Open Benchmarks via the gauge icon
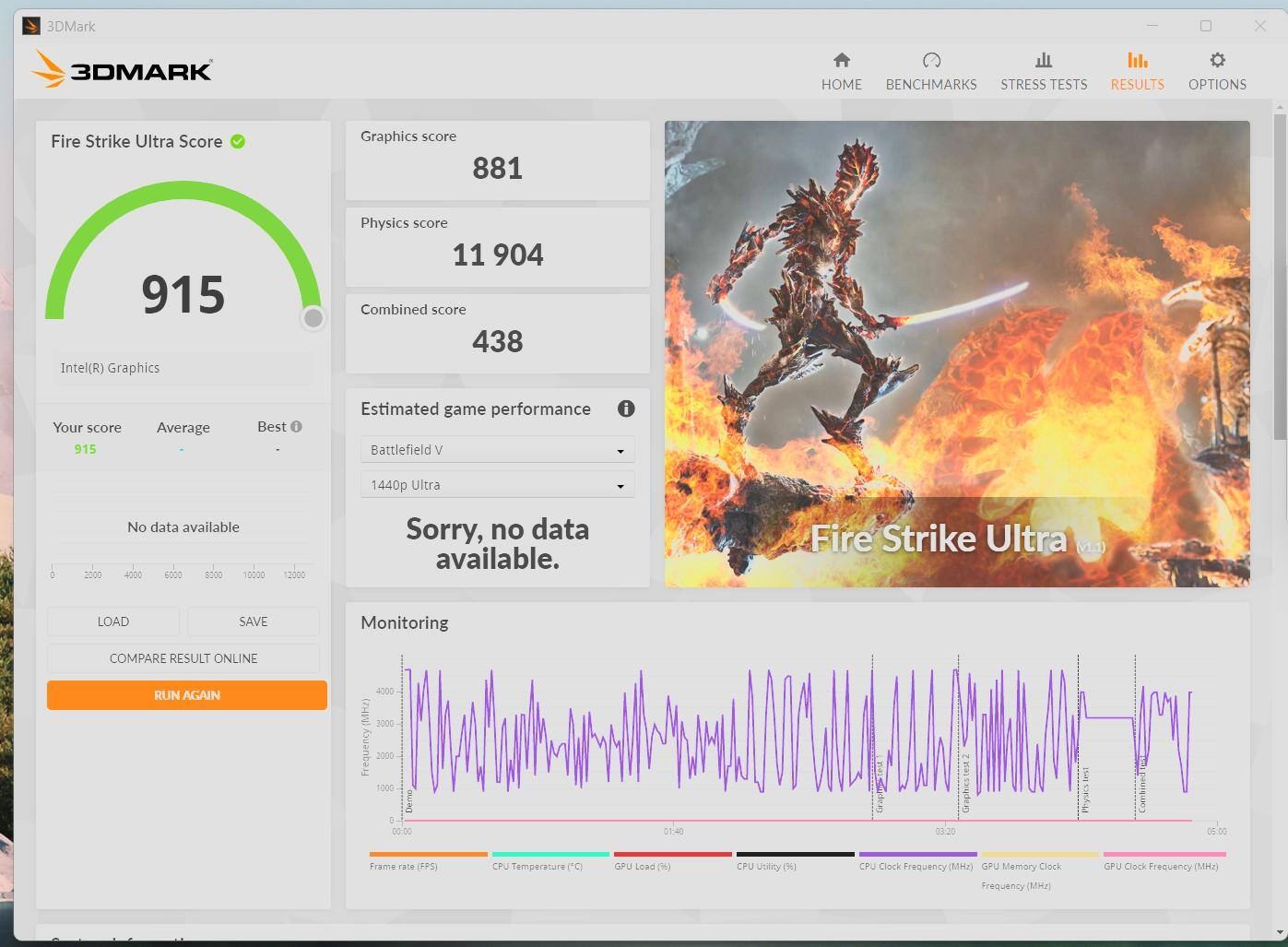 pos(931,61)
